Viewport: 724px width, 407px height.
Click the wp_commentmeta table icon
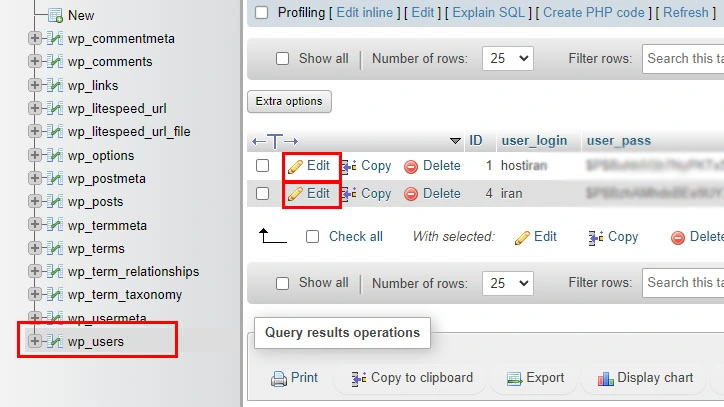pyautogui.click(x=55, y=38)
